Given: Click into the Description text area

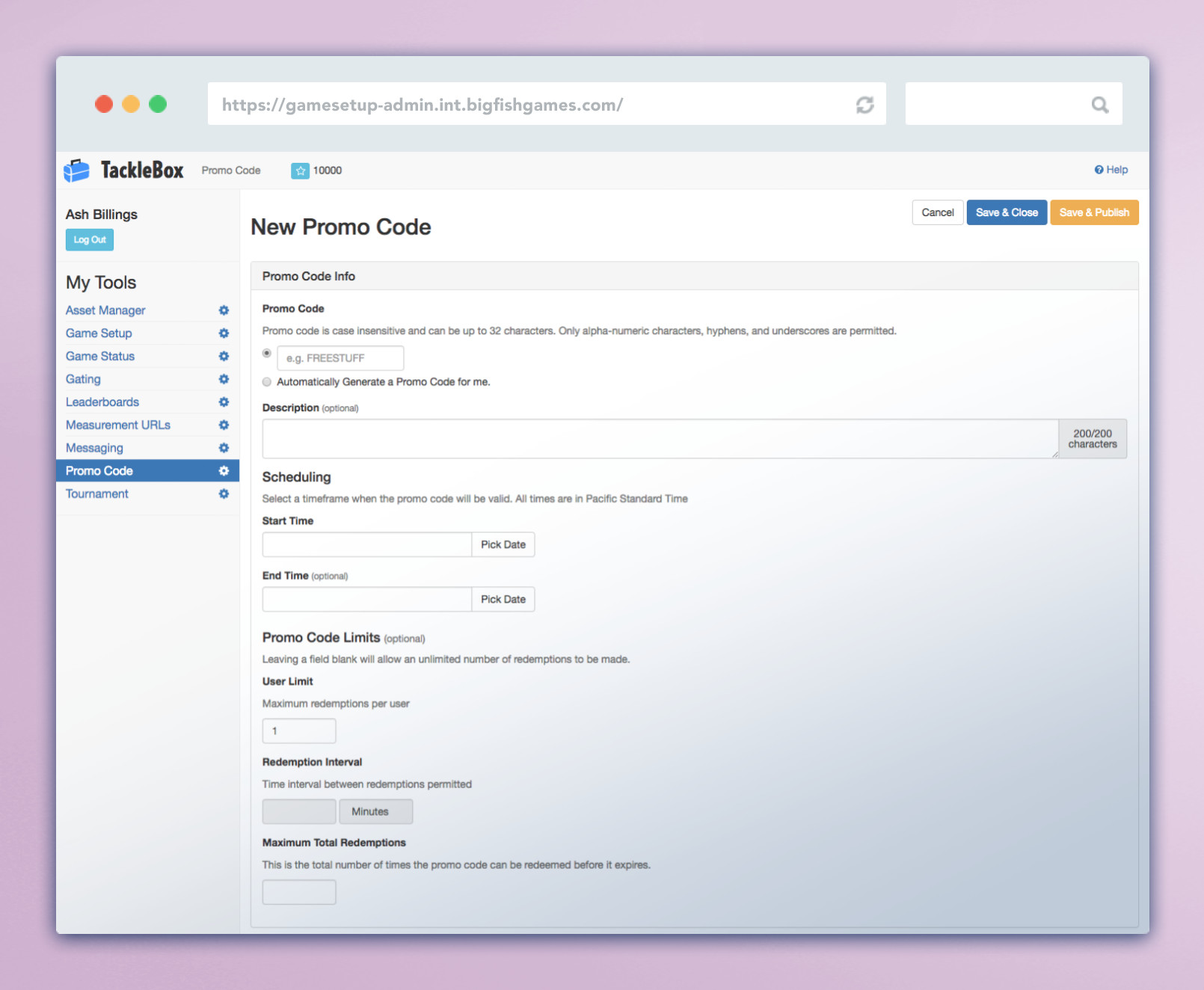Looking at the screenshot, I should pos(660,439).
